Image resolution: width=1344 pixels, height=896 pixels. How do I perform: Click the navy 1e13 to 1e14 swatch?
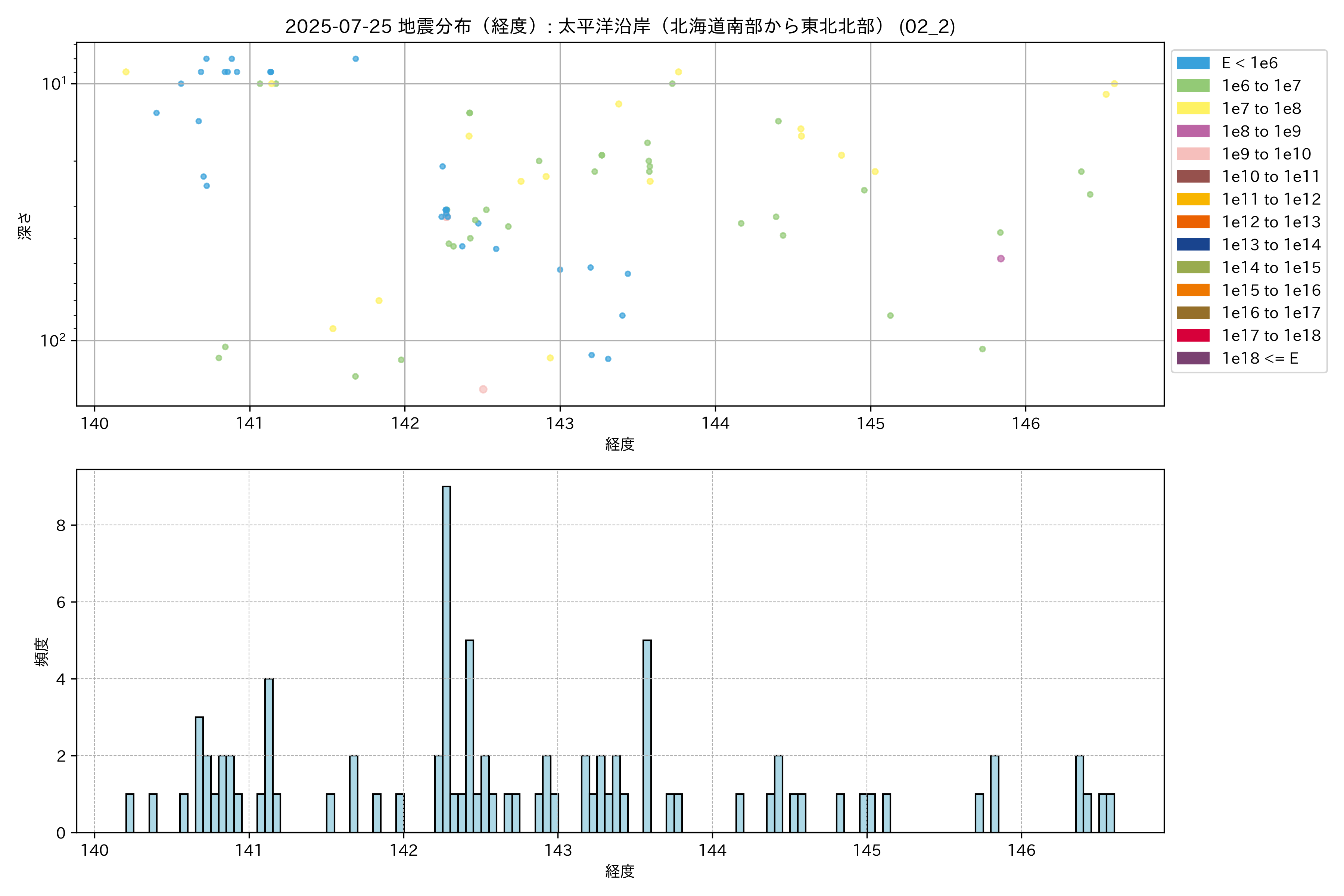1192,245
